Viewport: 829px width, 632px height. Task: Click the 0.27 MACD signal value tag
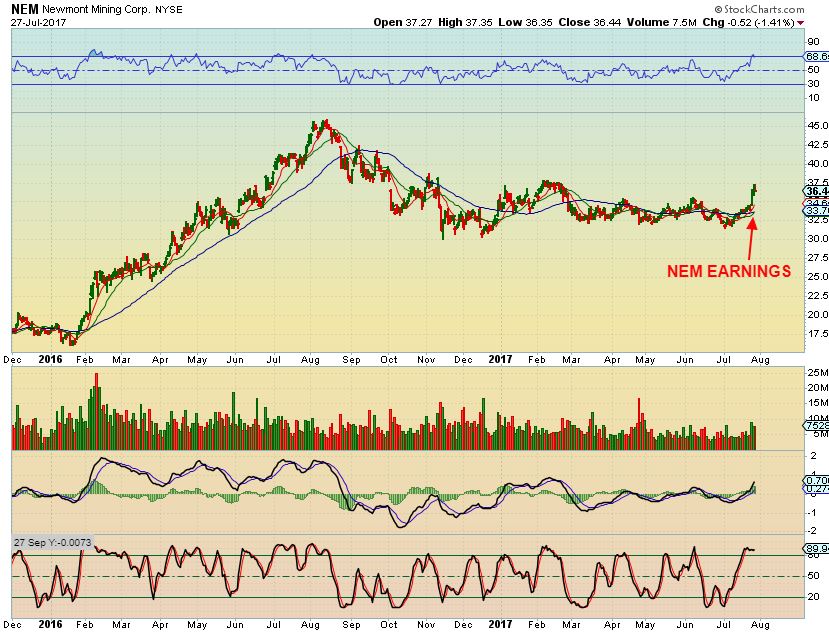(x=816, y=490)
